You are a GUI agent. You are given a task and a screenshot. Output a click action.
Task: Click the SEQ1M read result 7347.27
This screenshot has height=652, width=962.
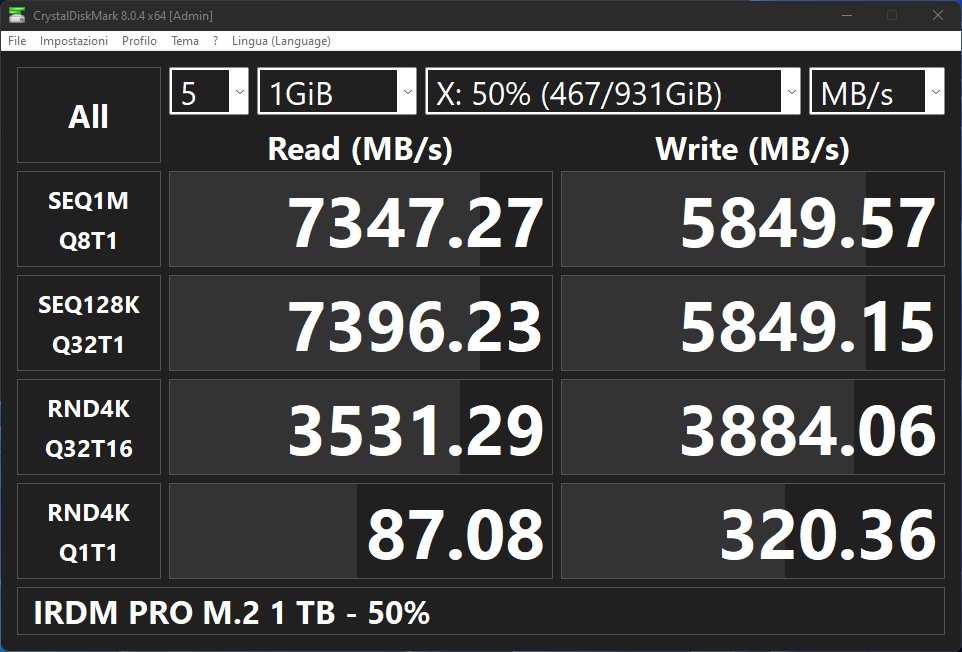point(361,219)
